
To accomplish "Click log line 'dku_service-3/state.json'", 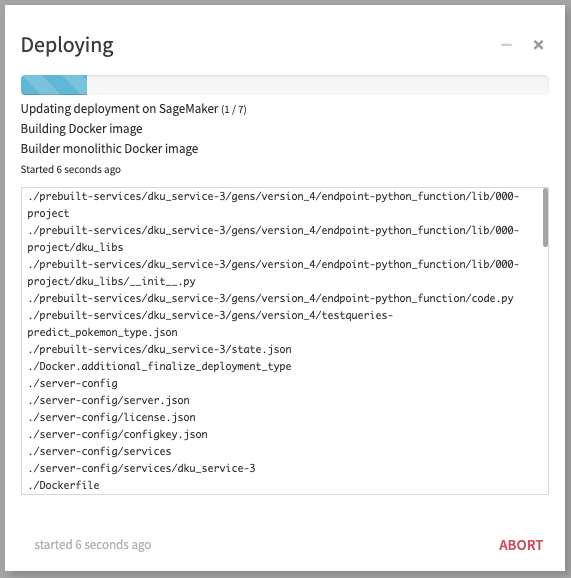I will (x=160, y=349).
